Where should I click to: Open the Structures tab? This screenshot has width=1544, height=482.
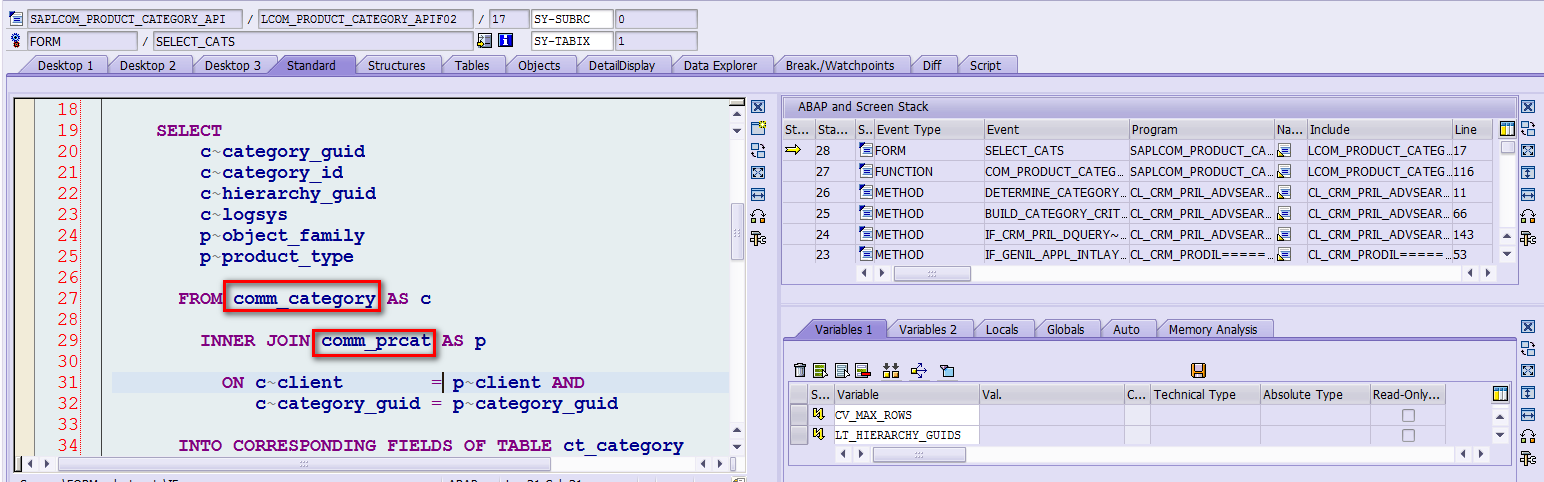(396, 65)
